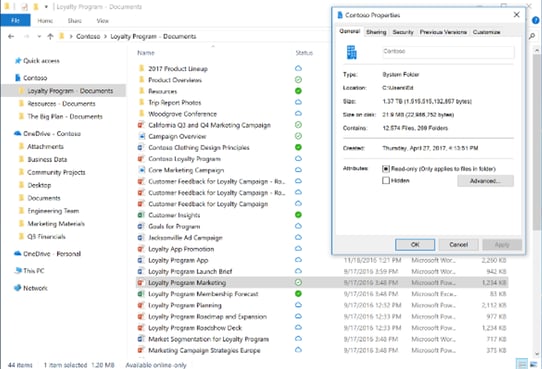Viewport: 542px width, 369px height.
Task: Click the Apply button
Action: (x=502, y=244)
